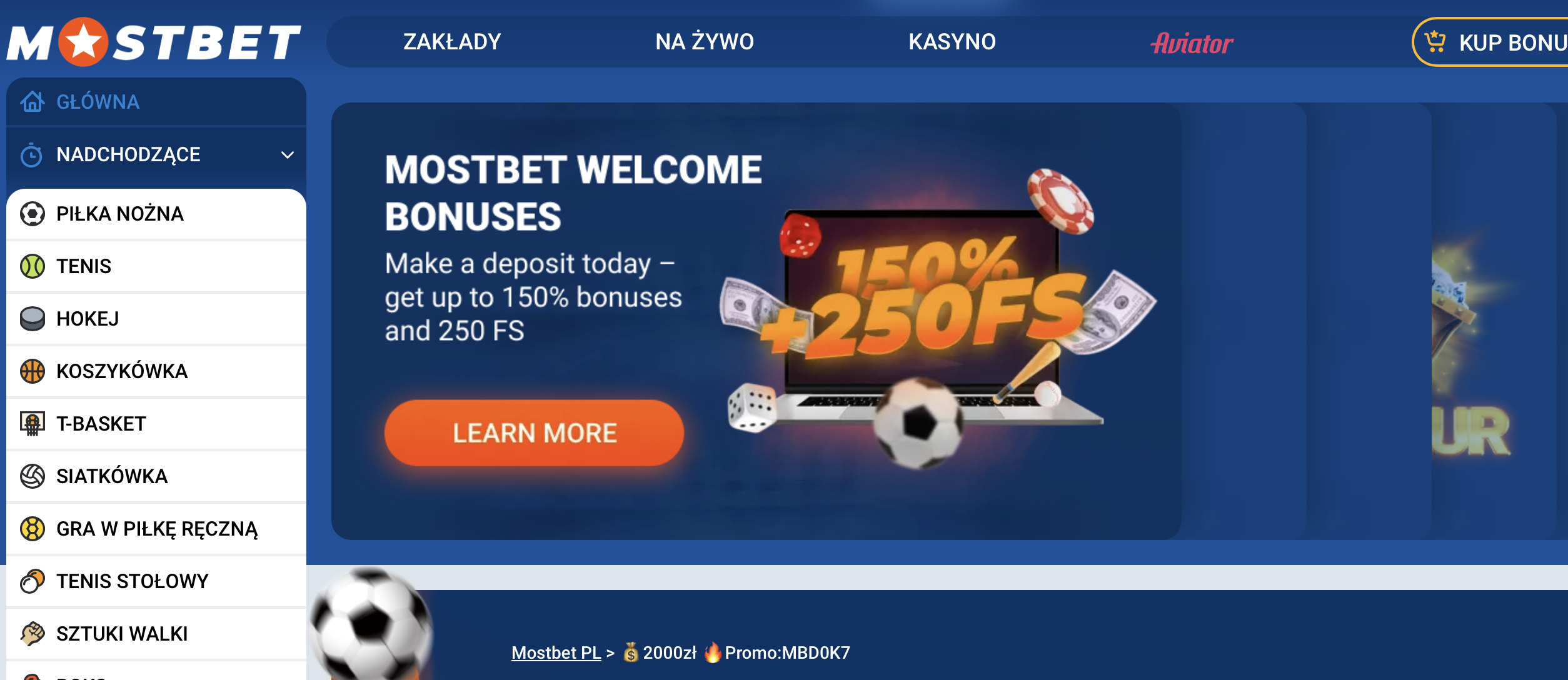Screen dimensions: 1568x680
Task: Click the home icon beside Główna
Action: (33, 101)
